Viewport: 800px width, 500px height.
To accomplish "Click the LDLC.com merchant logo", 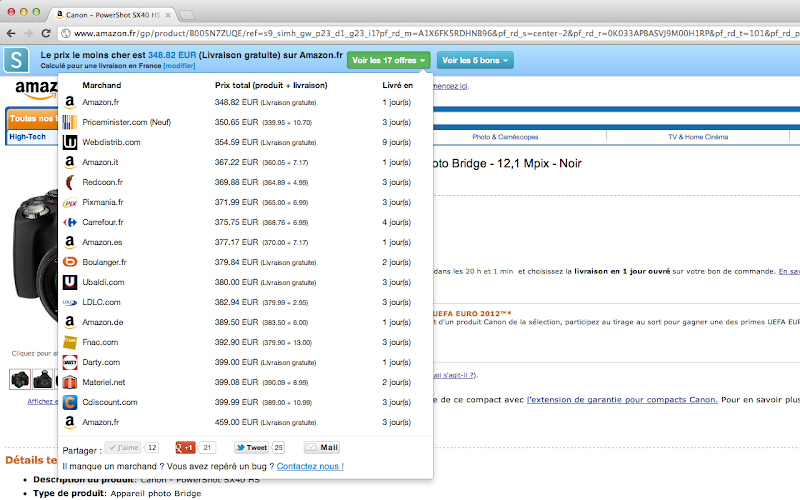I will click(70, 303).
